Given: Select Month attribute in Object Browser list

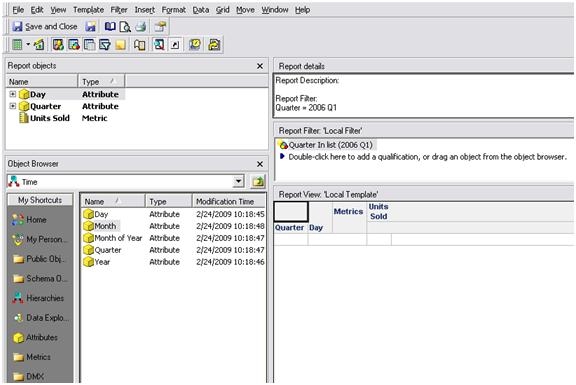Looking at the screenshot, I should pos(100,226).
